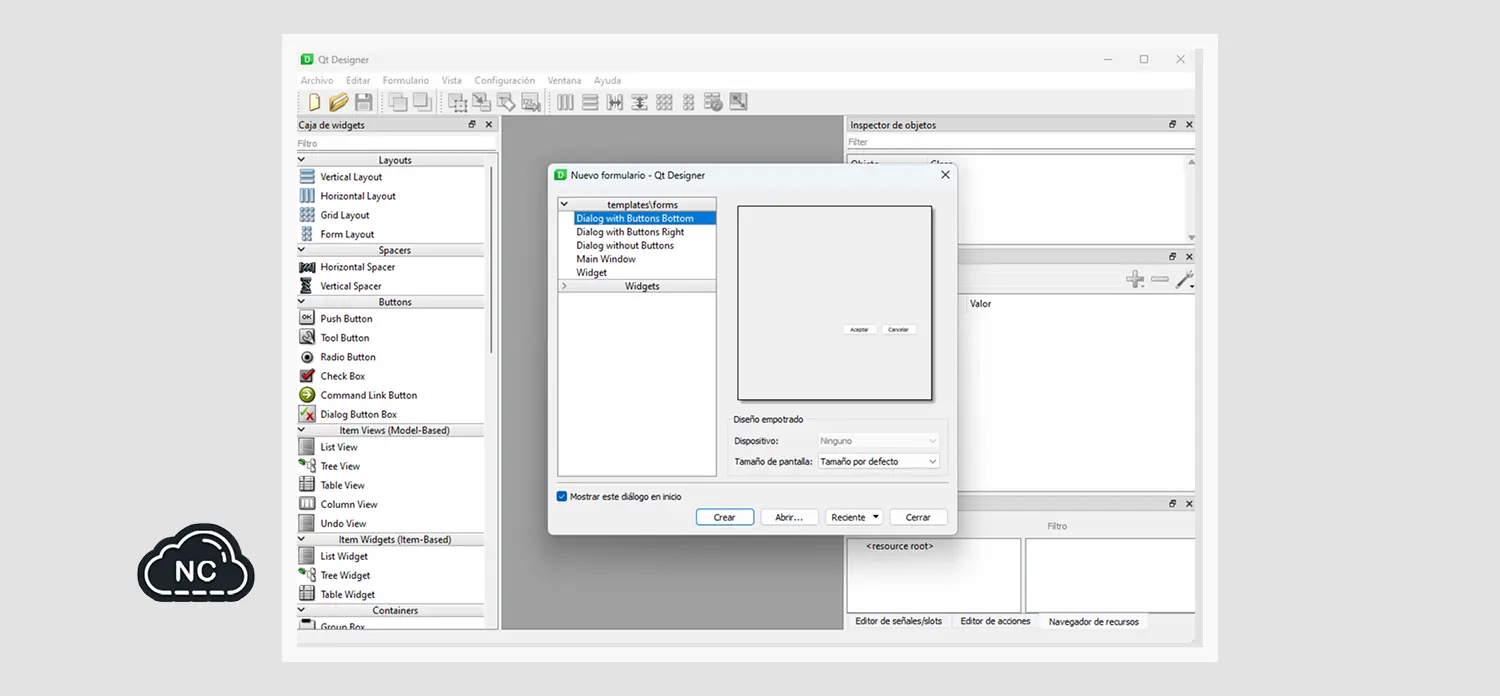Select the Main Window template
Screen dimensions: 1500x696
point(606,259)
